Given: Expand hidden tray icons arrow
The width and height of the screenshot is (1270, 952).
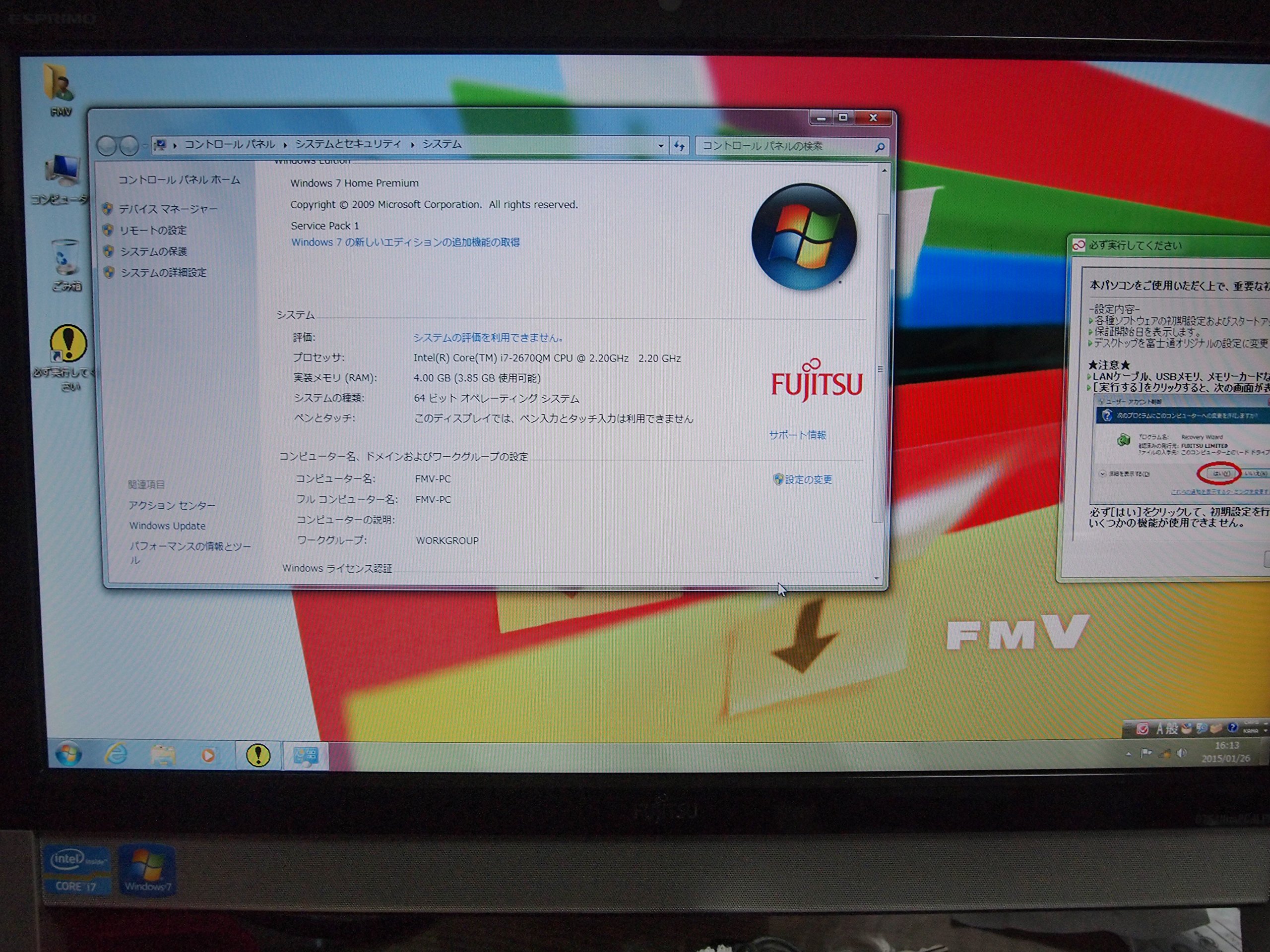Looking at the screenshot, I should pyautogui.click(x=1128, y=754).
